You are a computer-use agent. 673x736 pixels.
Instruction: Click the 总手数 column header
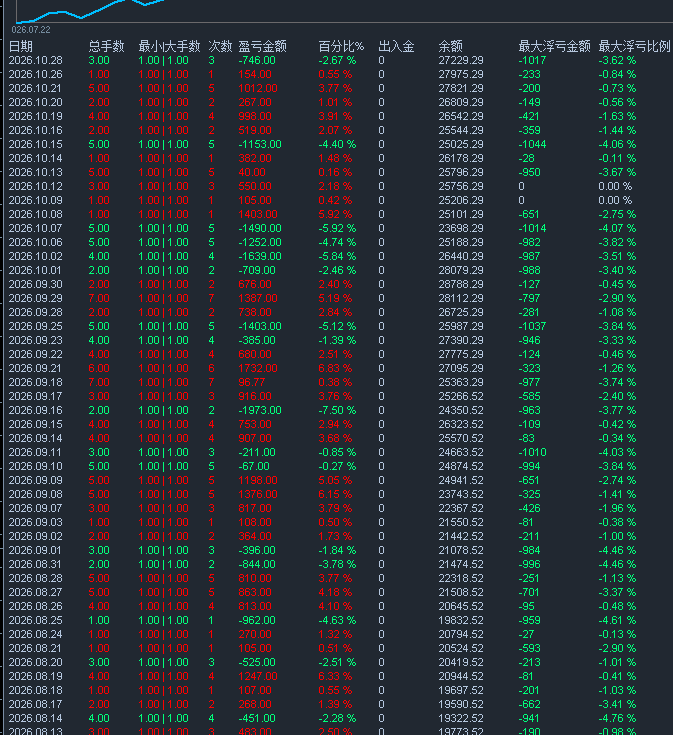[x=107, y=46]
